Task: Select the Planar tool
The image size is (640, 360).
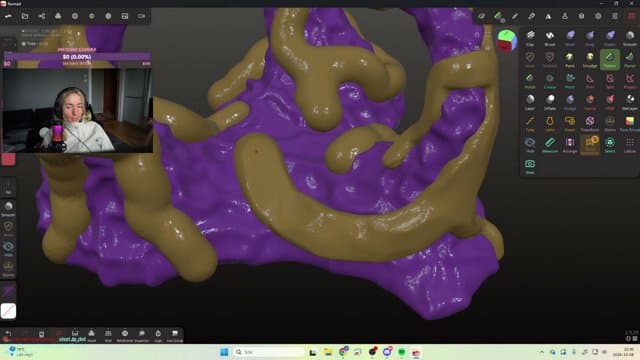Action: (x=630, y=59)
